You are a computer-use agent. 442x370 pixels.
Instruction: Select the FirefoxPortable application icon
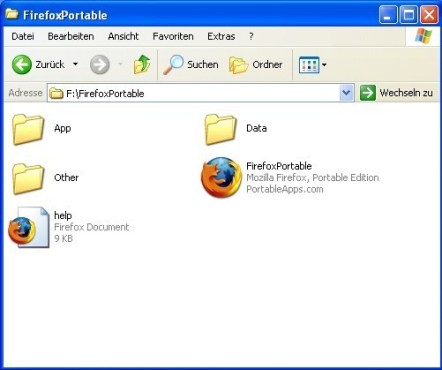coord(221,177)
